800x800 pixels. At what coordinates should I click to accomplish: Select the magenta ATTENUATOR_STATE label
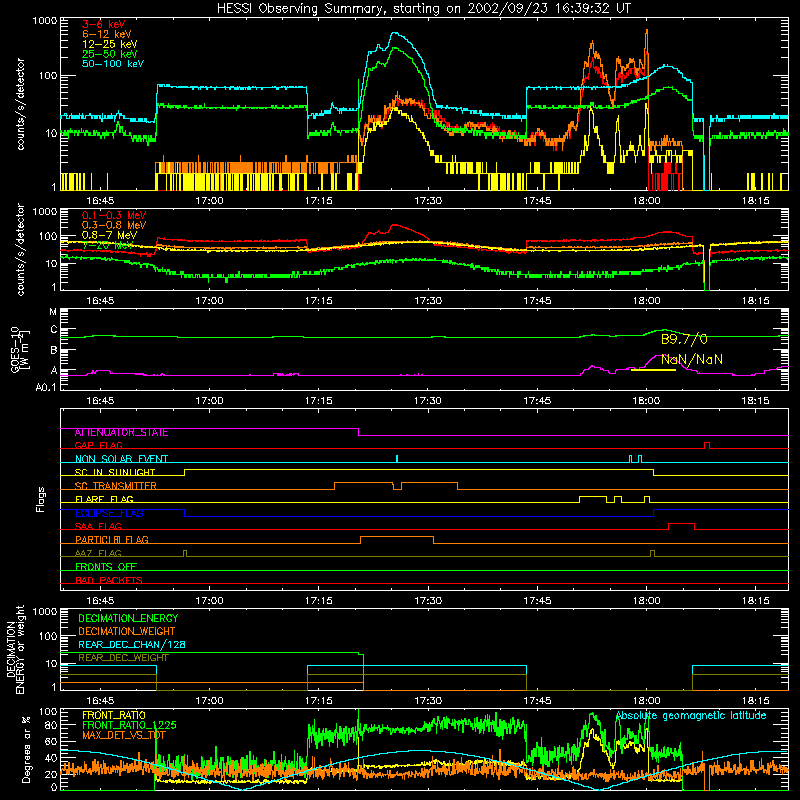pos(121,432)
